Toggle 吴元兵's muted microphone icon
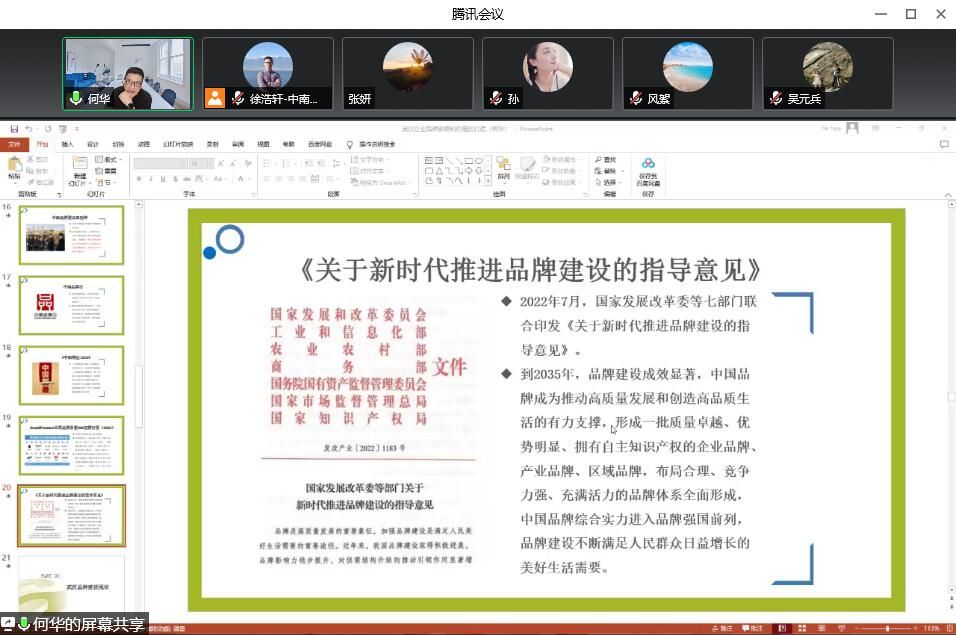The width and height of the screenshot is (956, 635). 775,99
